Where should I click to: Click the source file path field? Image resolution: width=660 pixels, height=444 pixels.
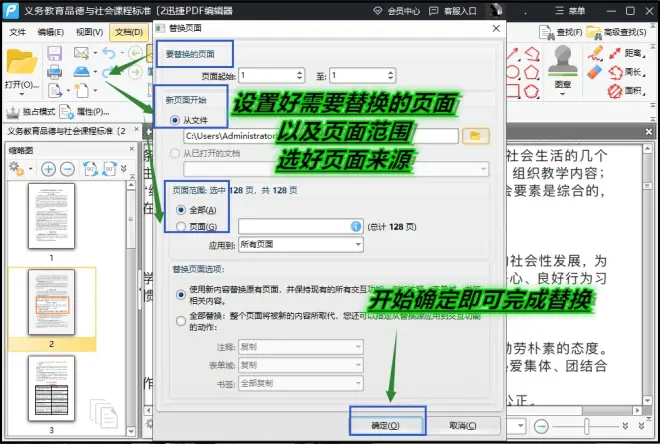(x=321, y=136)
